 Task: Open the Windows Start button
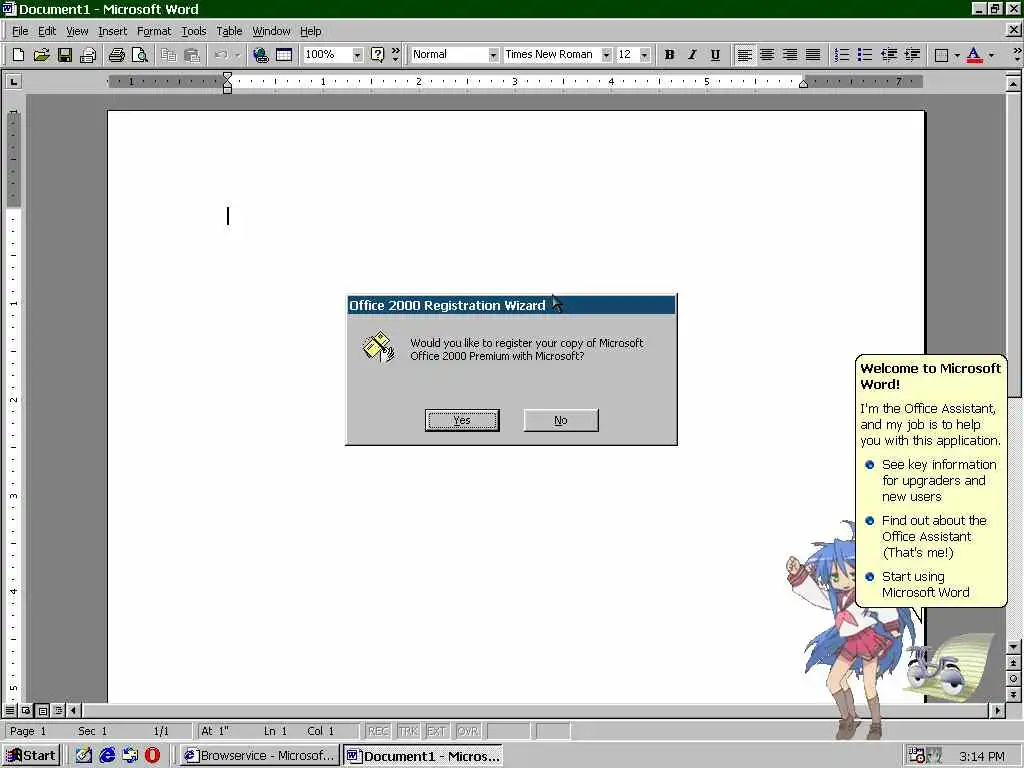31,756
